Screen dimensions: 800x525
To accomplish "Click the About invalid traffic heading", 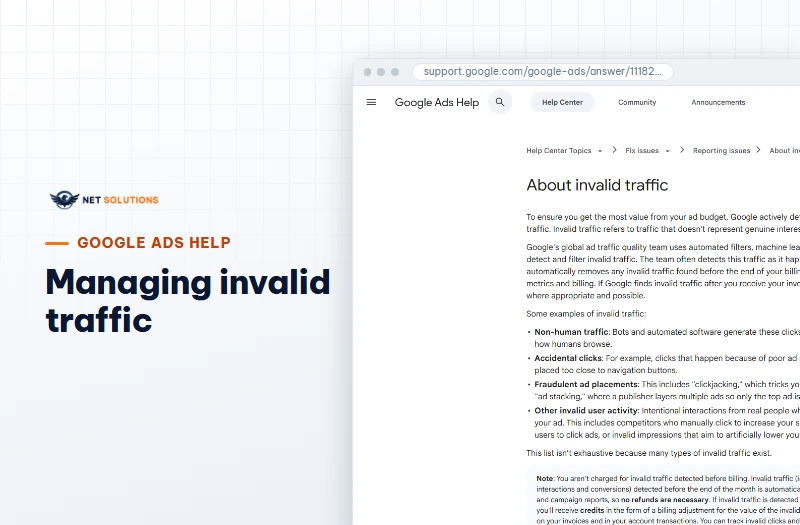I will point(597,185).
